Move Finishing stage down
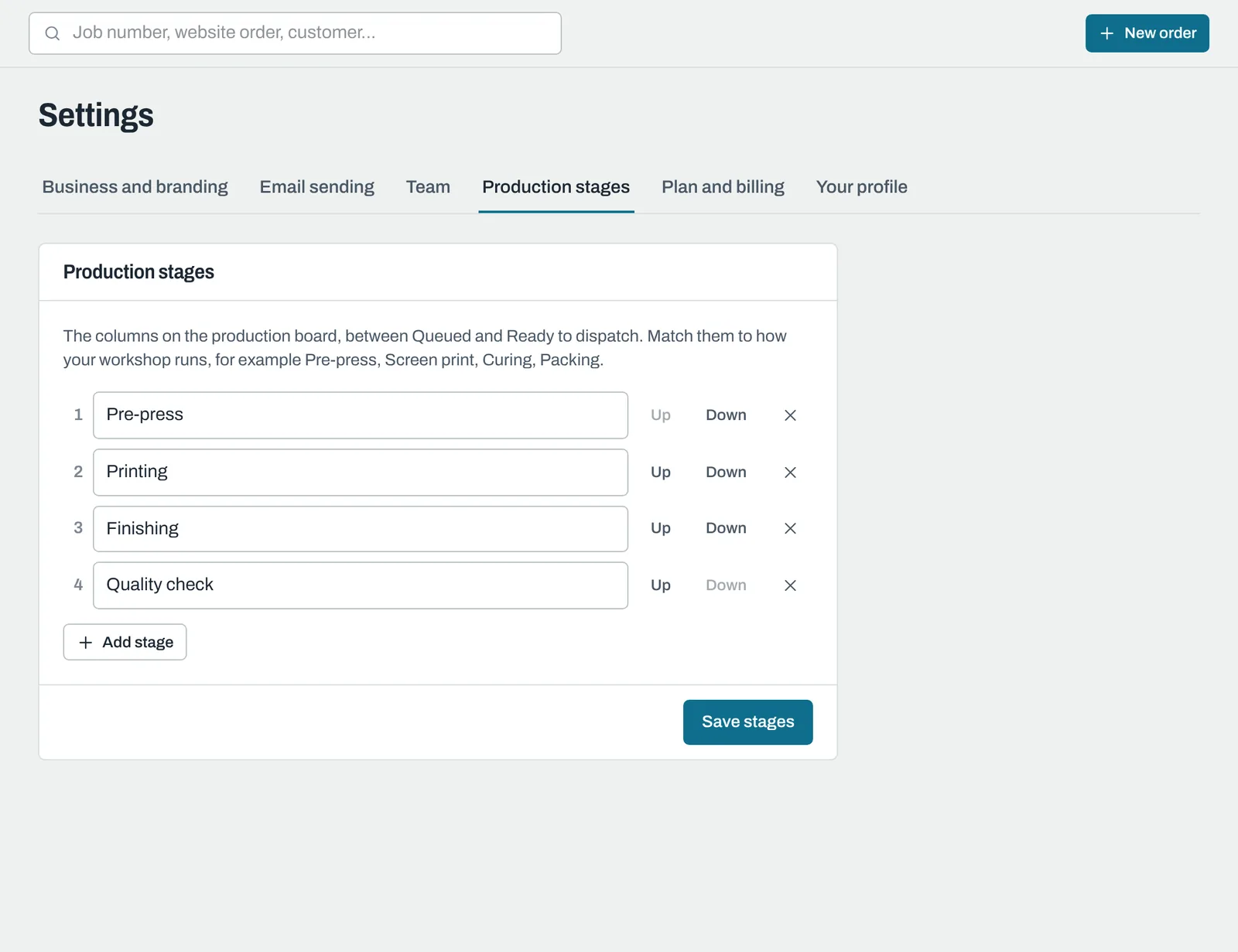 point(726,528)
